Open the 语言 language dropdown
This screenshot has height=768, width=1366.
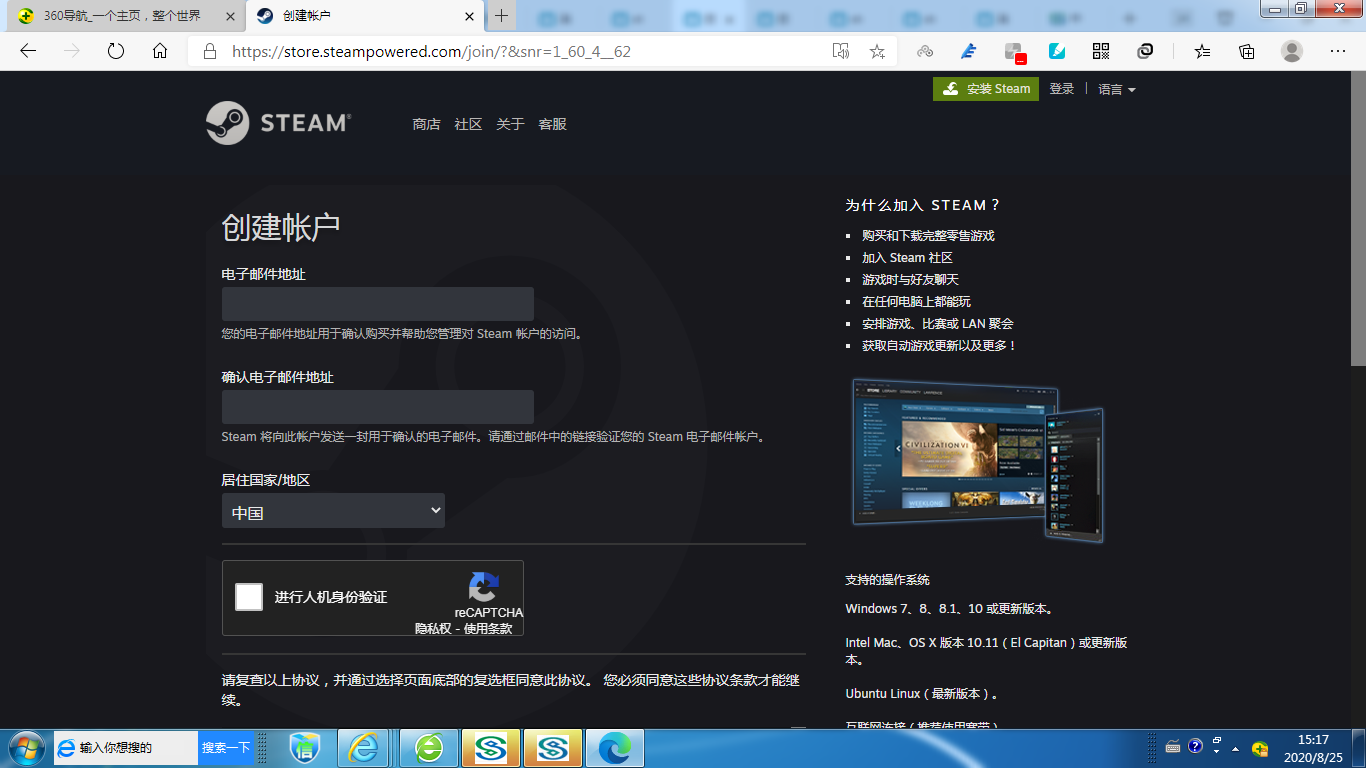[1117, 89]
